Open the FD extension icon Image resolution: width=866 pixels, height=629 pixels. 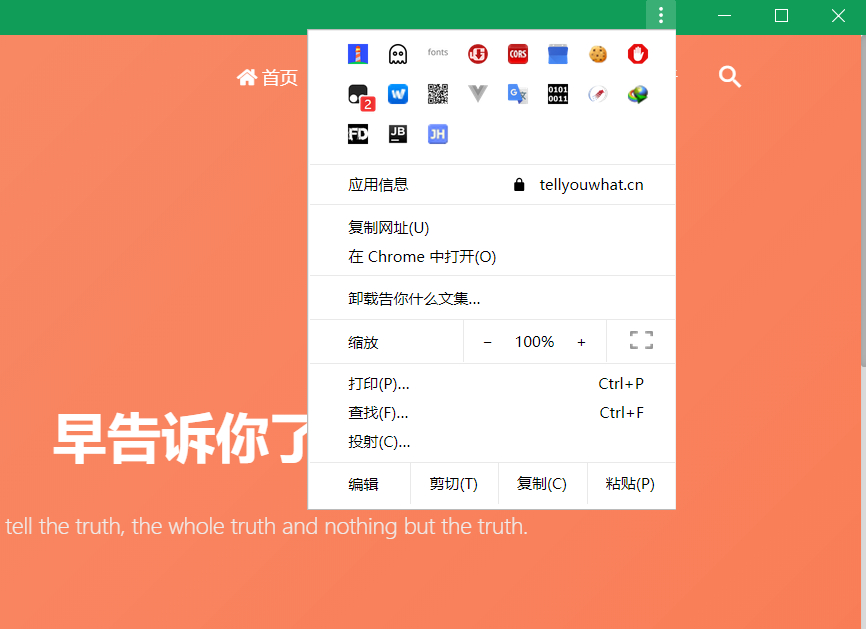pyautogui.click(x=358, y=134)
